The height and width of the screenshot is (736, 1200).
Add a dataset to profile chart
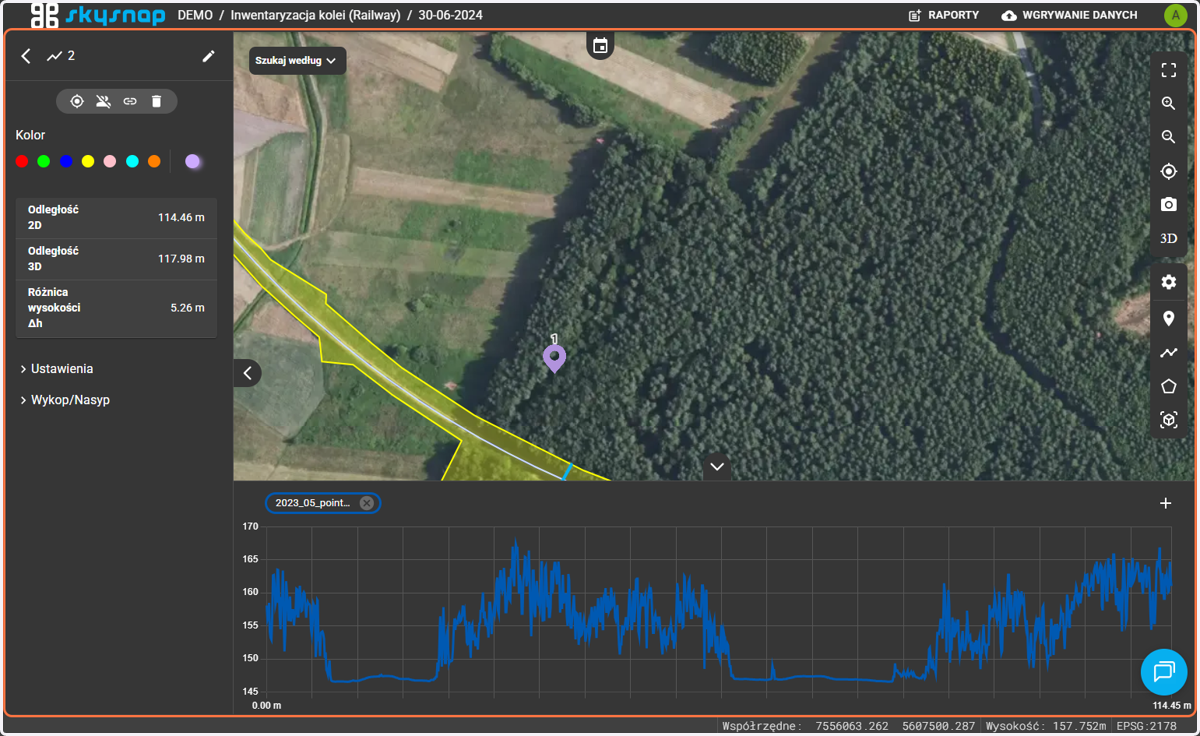click(x=1165, y=503)
